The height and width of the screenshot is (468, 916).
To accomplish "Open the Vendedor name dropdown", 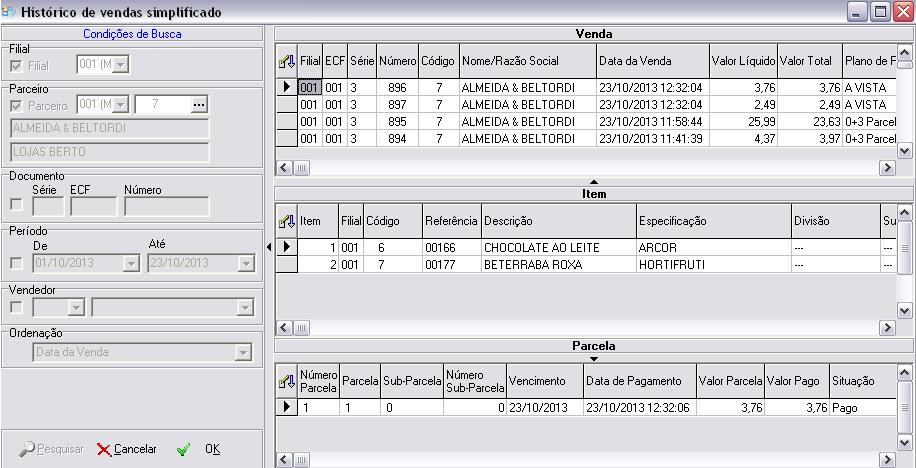I will pos(245,307).
